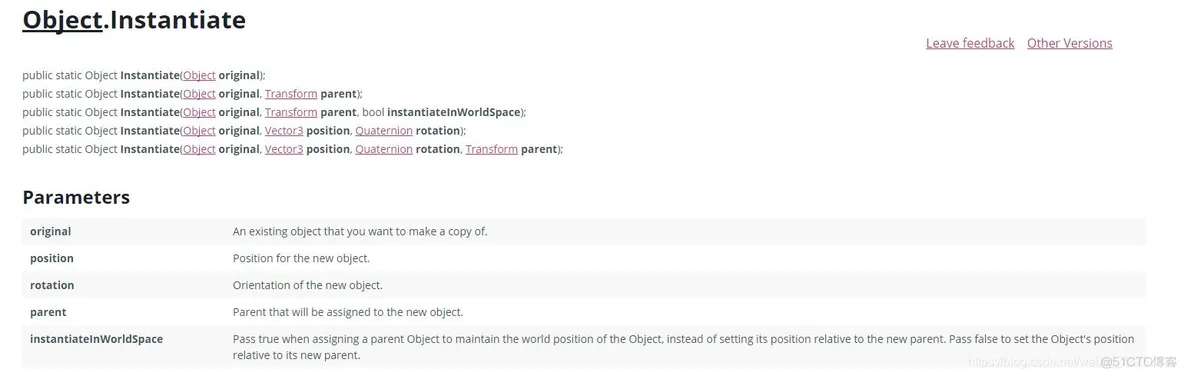Select the rotation parameter name
Screen dimensions: 1184x376
[x=52, y=285]
